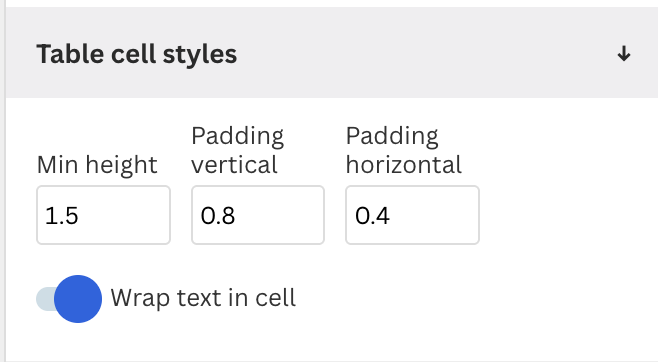
Task: Click the Table cell styles header title
Action: coord(137,54)
